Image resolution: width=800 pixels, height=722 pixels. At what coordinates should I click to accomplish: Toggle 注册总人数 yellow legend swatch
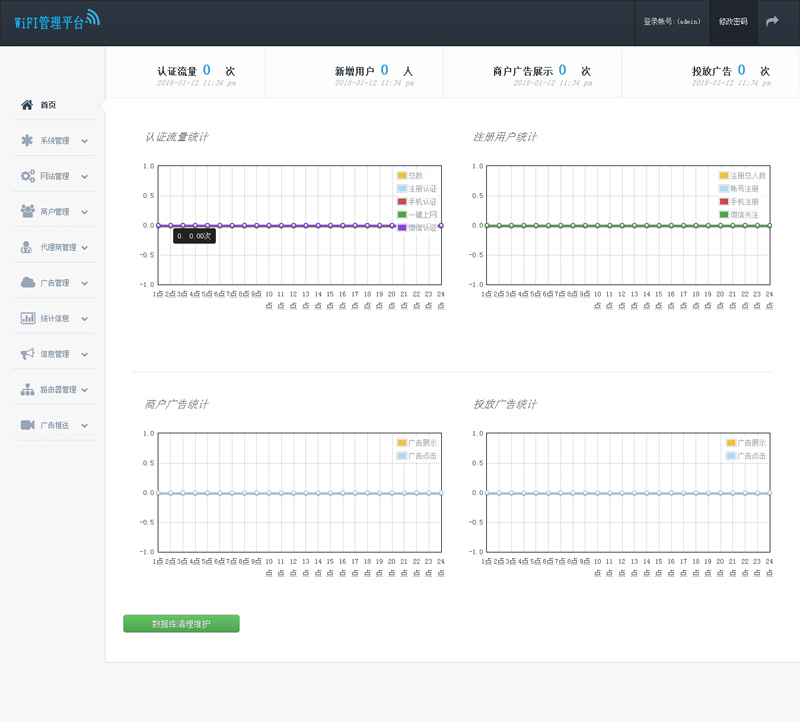click(x=724, y=176)
